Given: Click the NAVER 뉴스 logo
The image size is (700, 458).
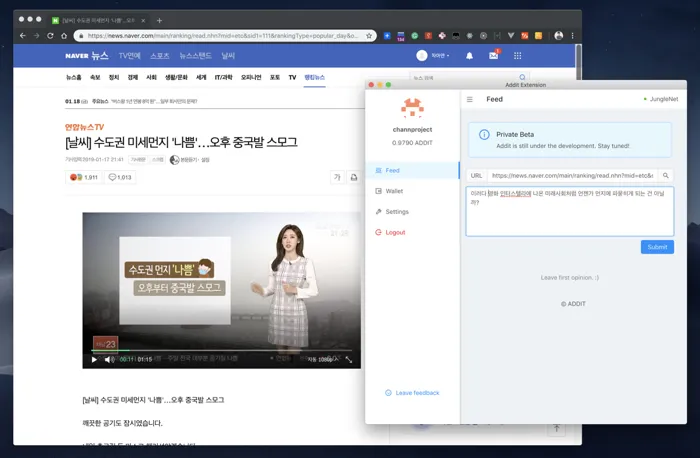Looking at the screenshot, I should pyautogui.click(x=87, y=55).
